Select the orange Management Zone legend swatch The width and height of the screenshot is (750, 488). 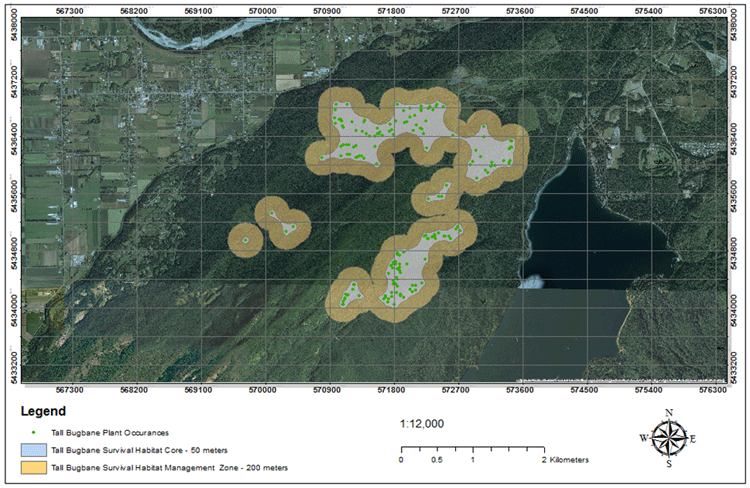[32, 467]
